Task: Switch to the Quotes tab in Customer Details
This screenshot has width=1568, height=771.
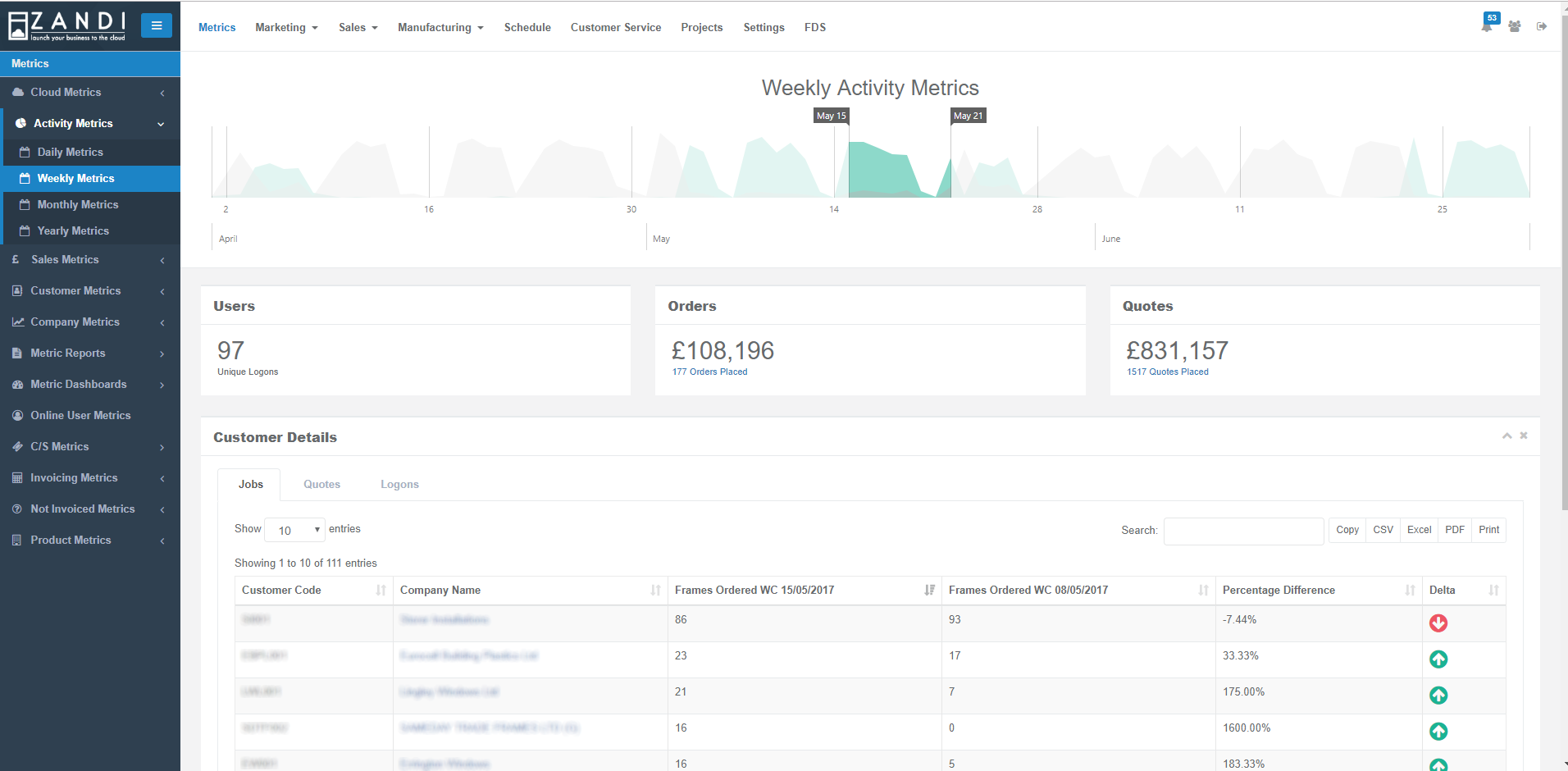Action: 321,484
